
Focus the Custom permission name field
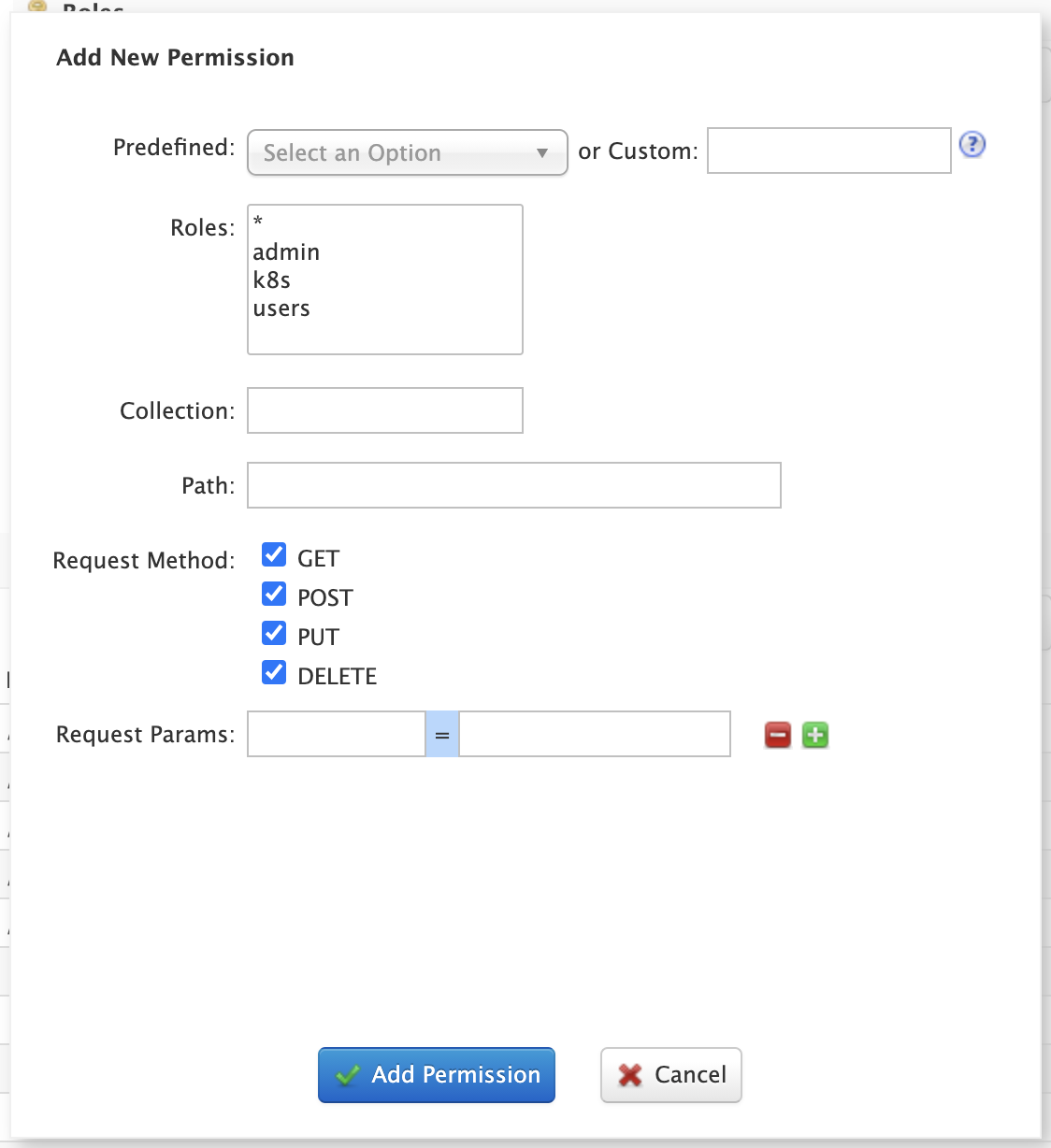828,151
